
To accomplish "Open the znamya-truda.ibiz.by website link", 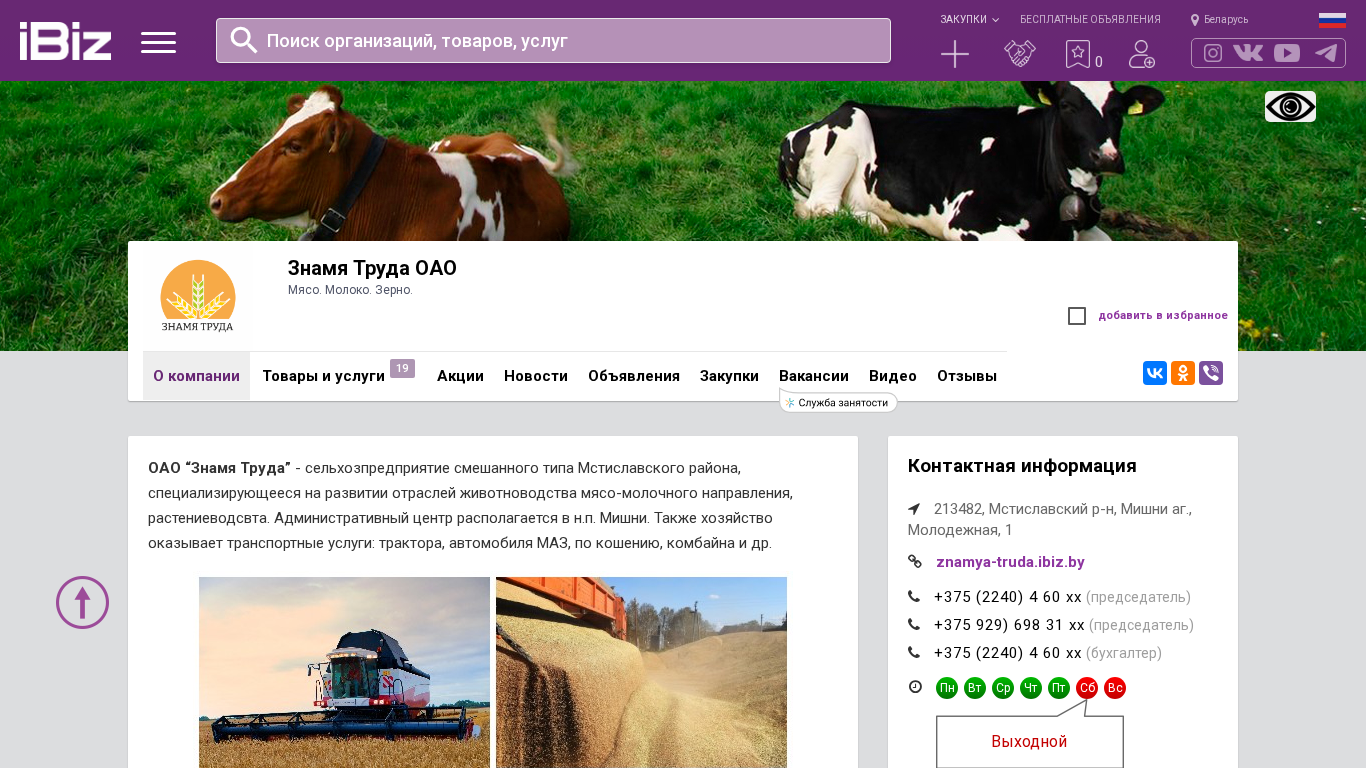I will (1010, 562).
